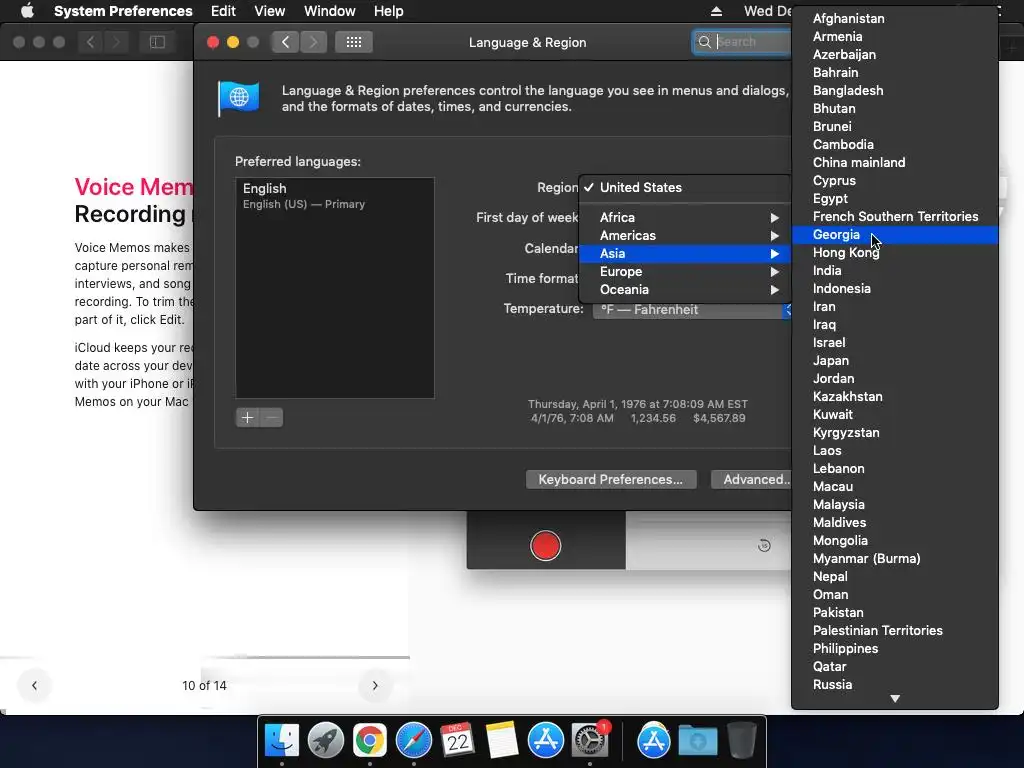Choose Malaysia from the list
The width and height of the screenshot is (1024, 768).
point(895,505)
